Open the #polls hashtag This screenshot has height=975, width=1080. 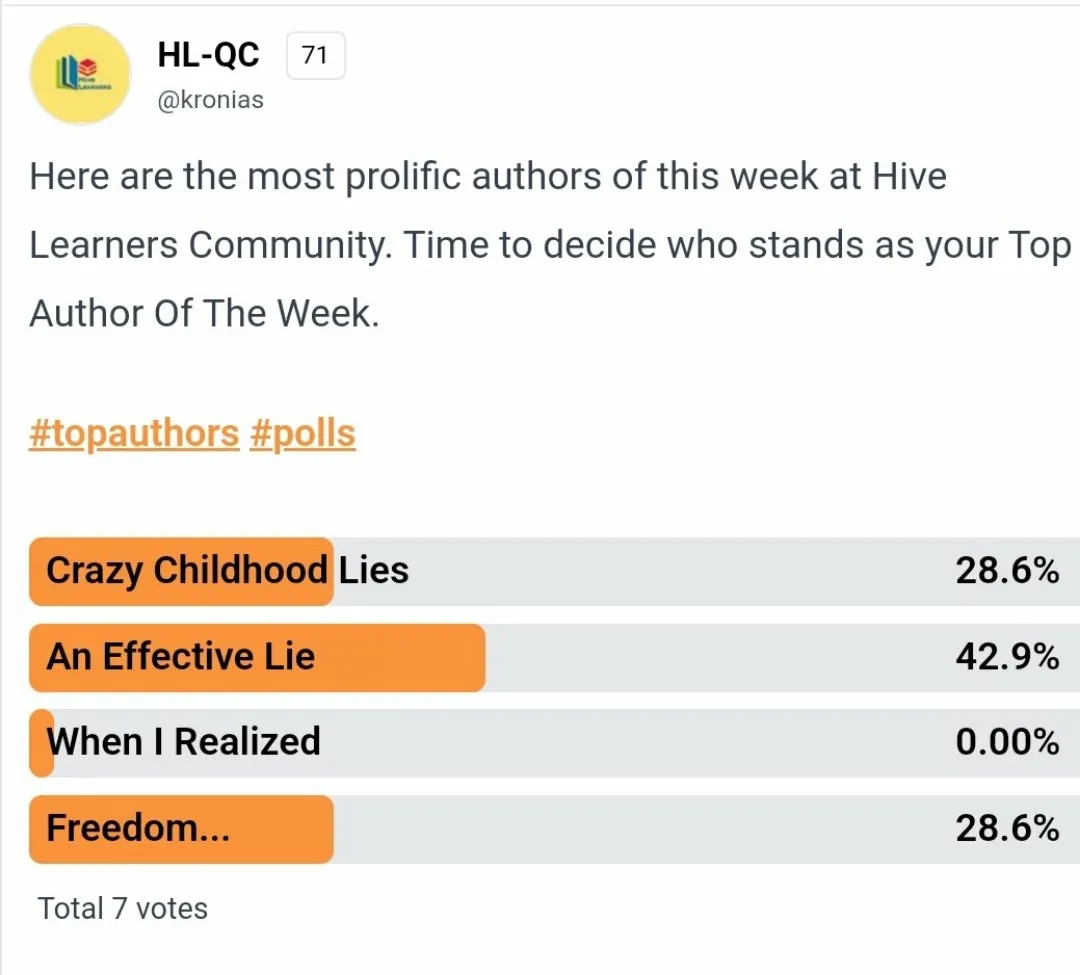coord(303,434)
